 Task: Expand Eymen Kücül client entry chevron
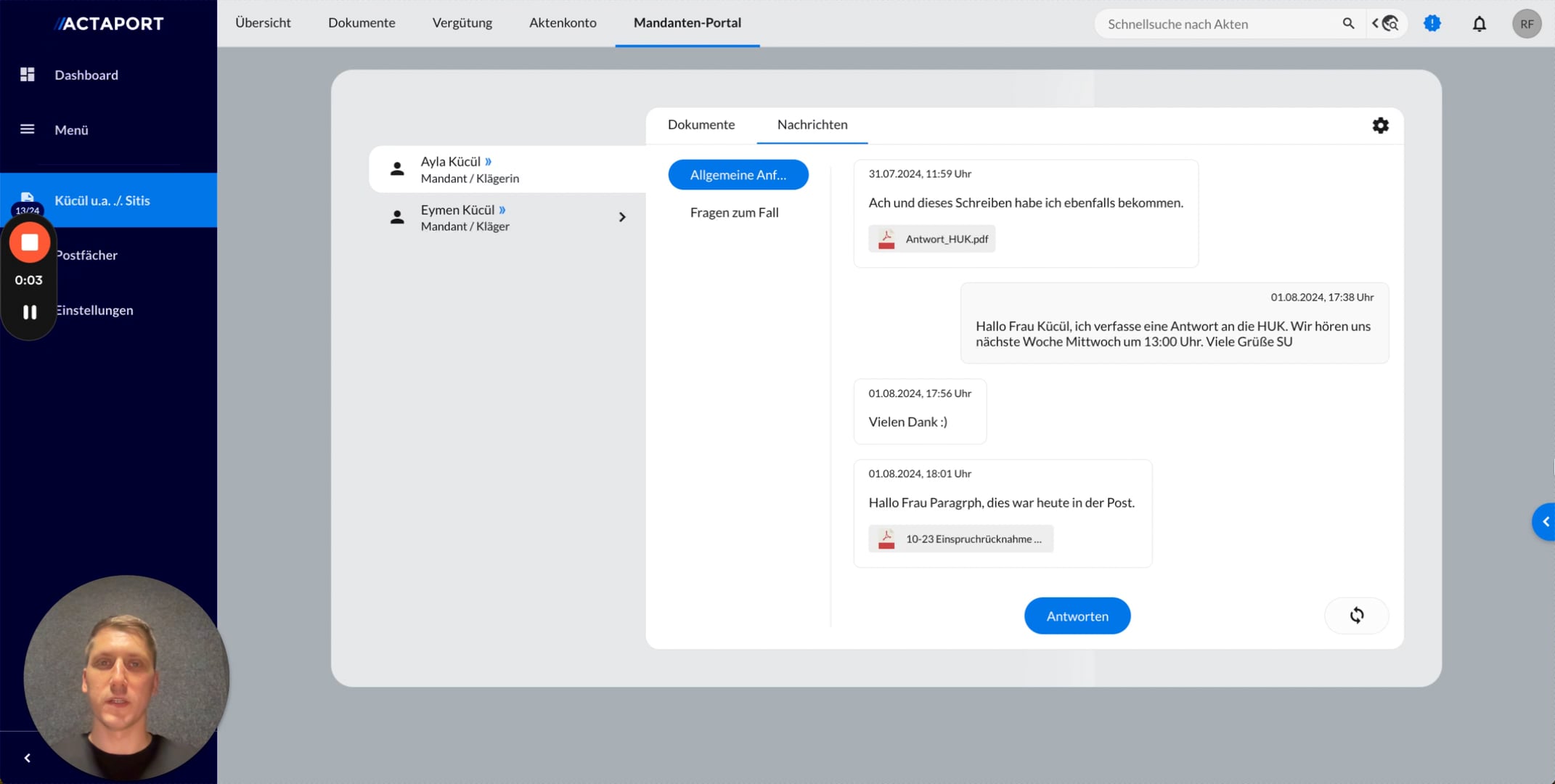click(621, 217)
